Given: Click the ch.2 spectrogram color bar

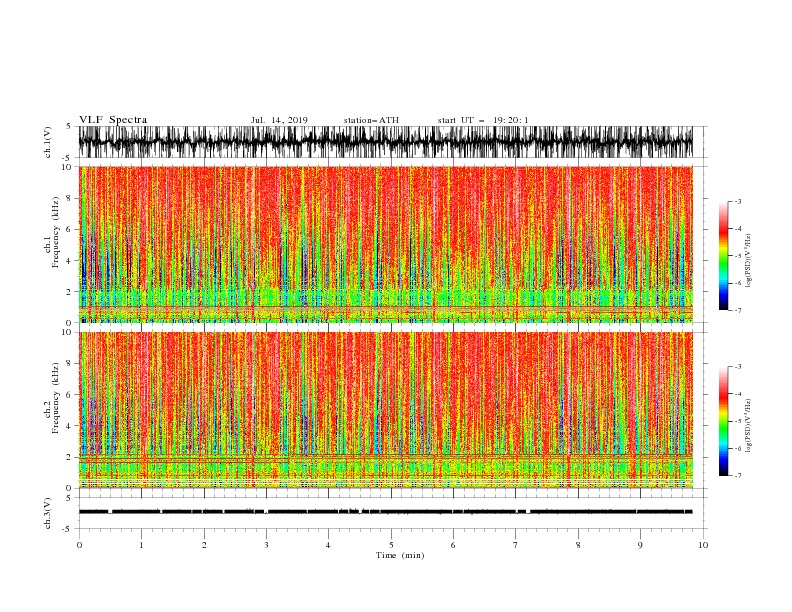Looking at the screenshot, I should point(723,421).
